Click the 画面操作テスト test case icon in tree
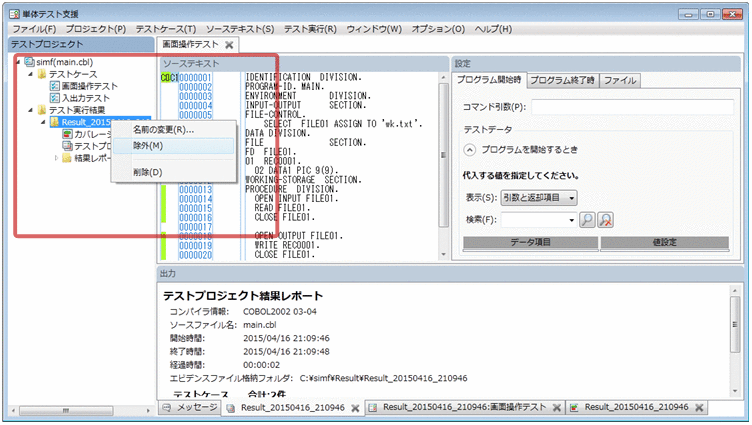The width and height of the screenshot is (752, 425). [x=55, y=86]
